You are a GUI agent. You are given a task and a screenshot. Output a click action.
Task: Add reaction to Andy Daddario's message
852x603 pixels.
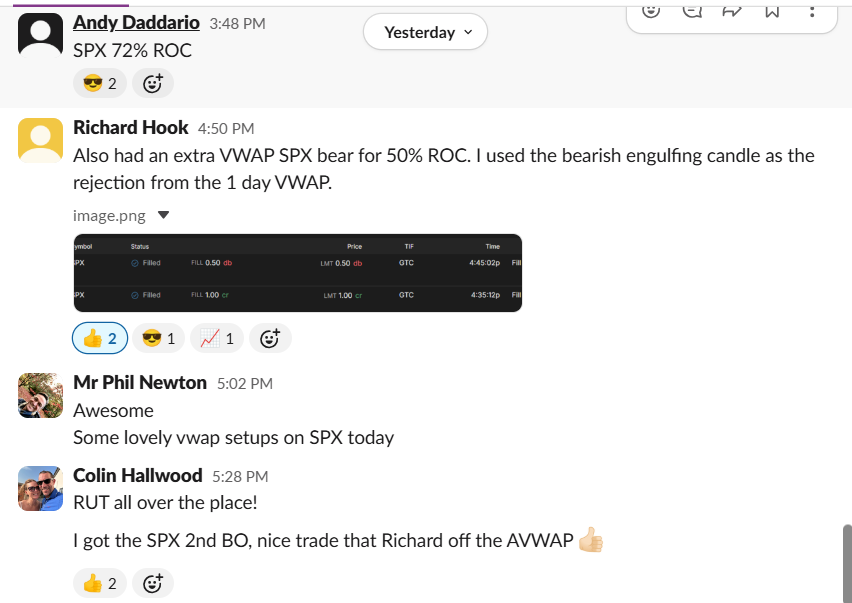tap(152, 83)
